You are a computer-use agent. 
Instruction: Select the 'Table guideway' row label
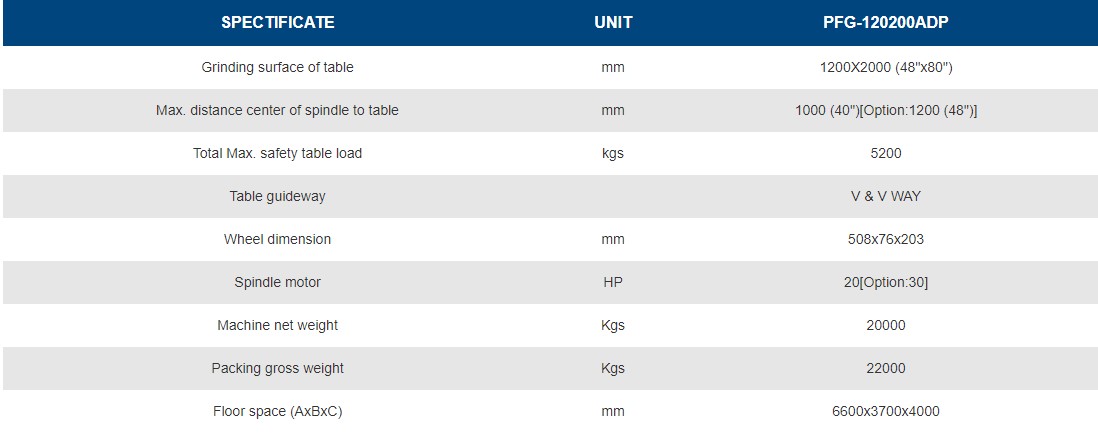tap(278, 197)
